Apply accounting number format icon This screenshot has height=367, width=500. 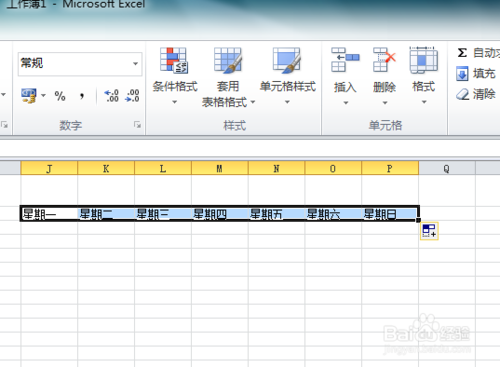pyautogui.click(x=29, y=96)
